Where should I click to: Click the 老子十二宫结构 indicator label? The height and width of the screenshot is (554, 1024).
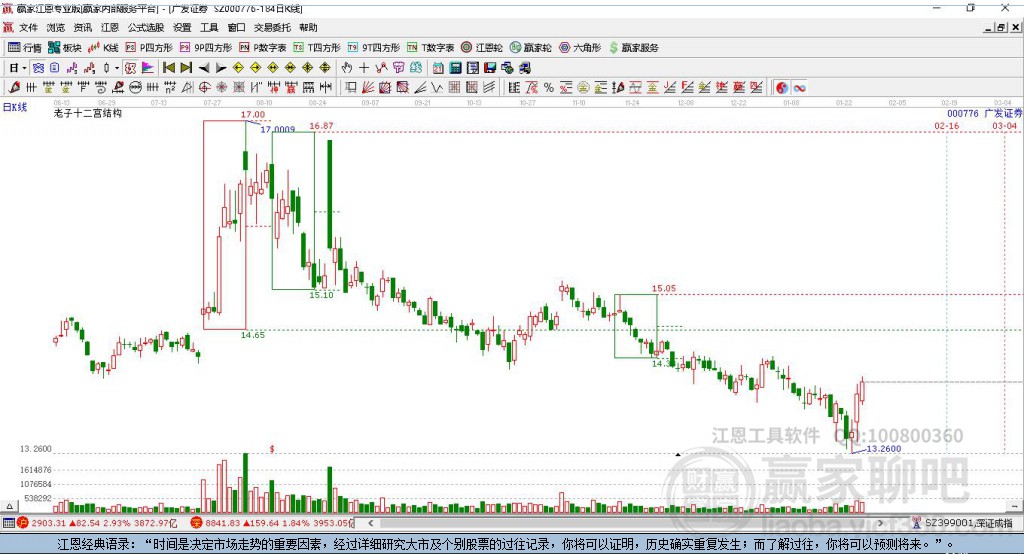coord(88,113)
